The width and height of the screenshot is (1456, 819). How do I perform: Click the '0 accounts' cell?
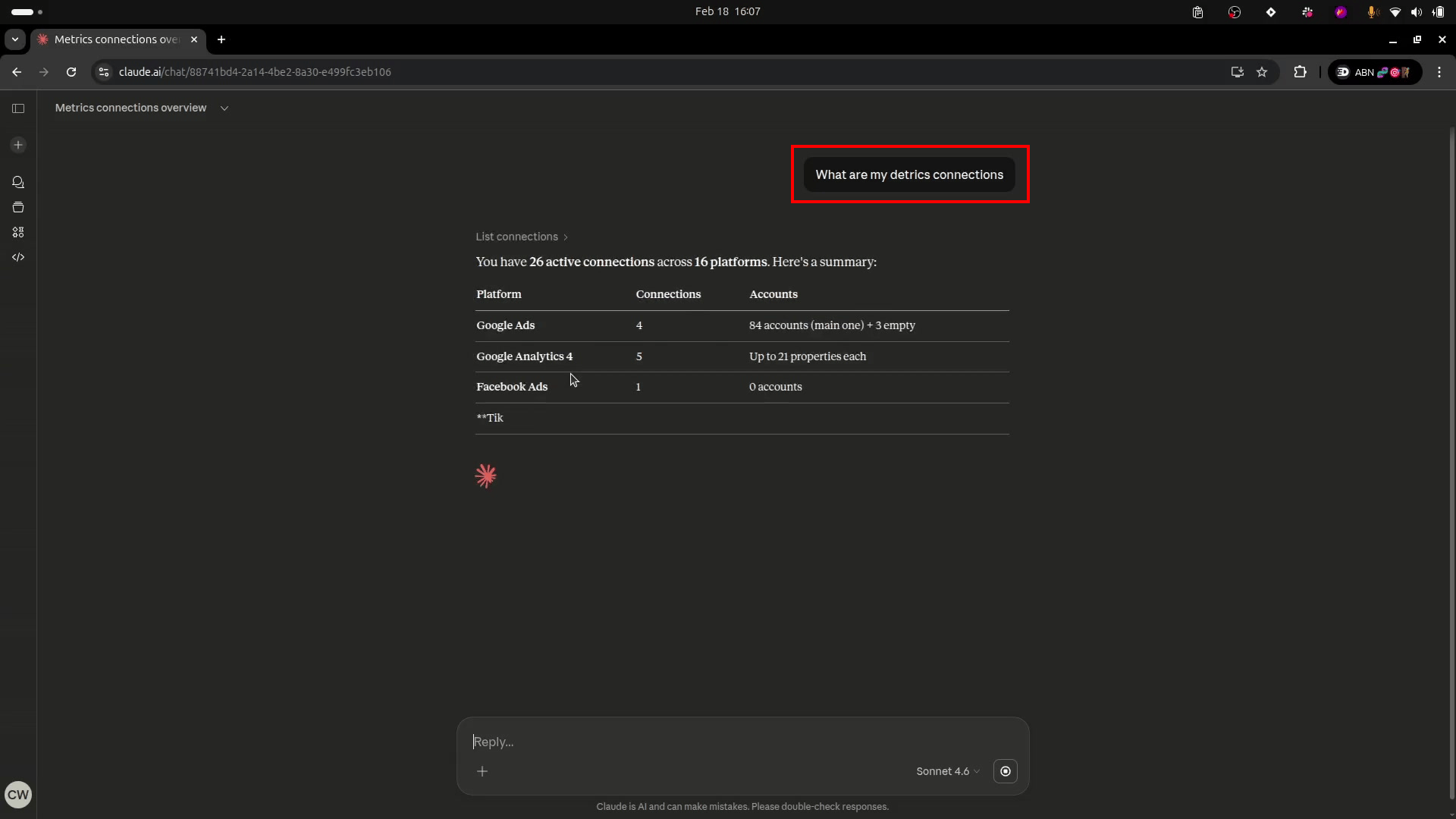tap(776, 387)
